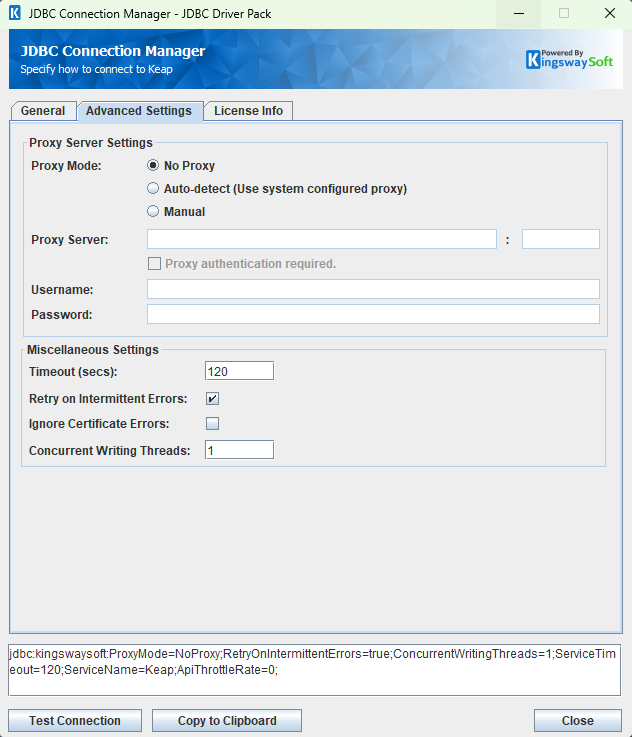632x737 pixels.
Task: Click the KingswaySoft logo in header
Action: 569,59
